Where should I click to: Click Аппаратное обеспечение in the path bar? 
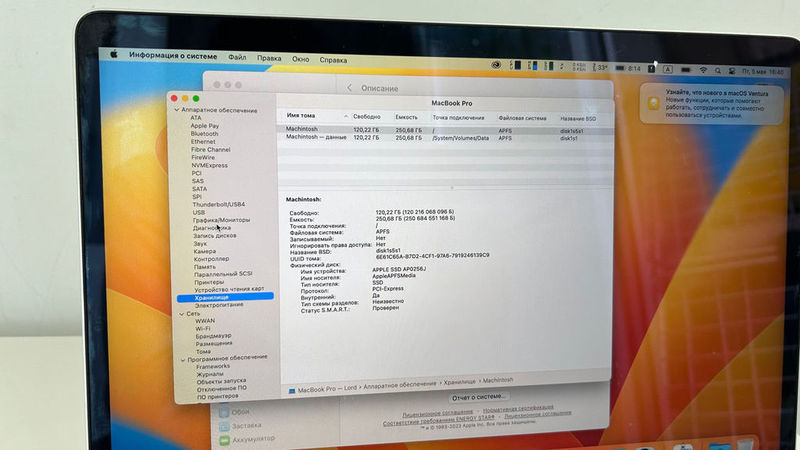click(x=399, y=385)
